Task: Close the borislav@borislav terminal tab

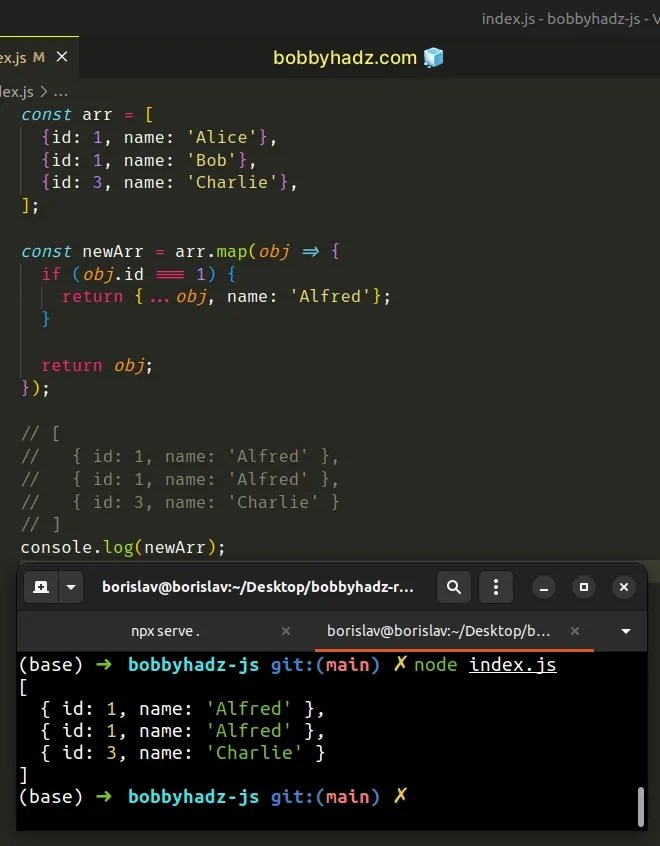Action: (x=575, y=631)
